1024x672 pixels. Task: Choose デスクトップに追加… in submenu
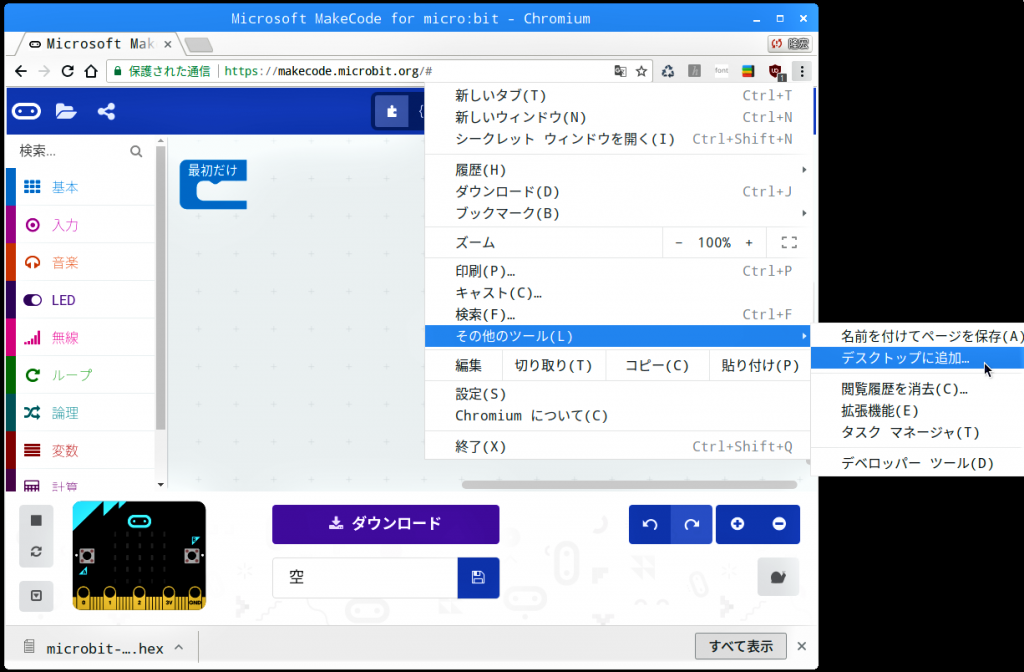[x=917, y=358]
